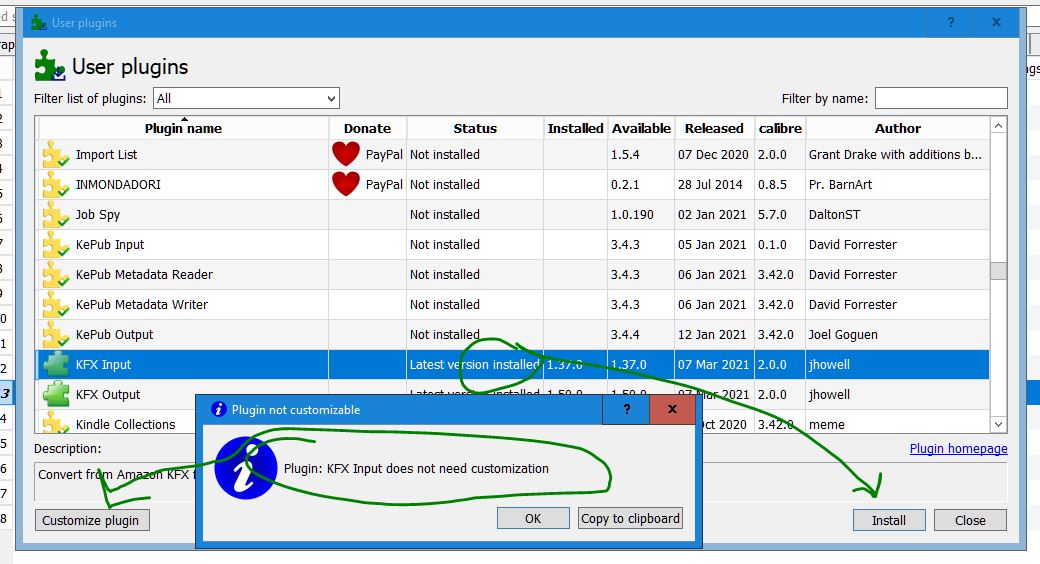Click the help button of the customizable dialog
This screenshot has height=564, width=1040.
coord(626,409)
